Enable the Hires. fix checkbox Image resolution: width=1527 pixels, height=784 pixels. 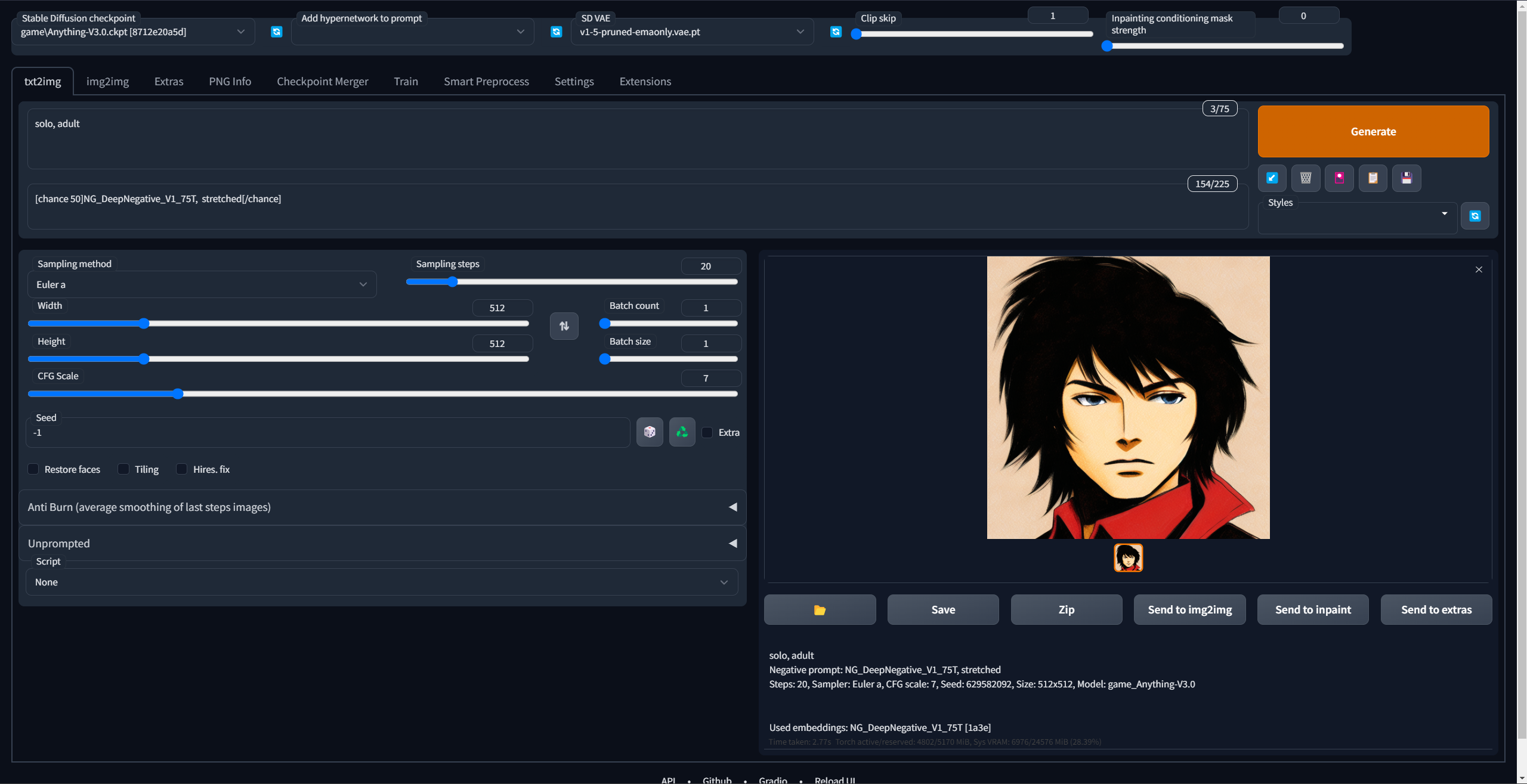(x=182, y=469)
